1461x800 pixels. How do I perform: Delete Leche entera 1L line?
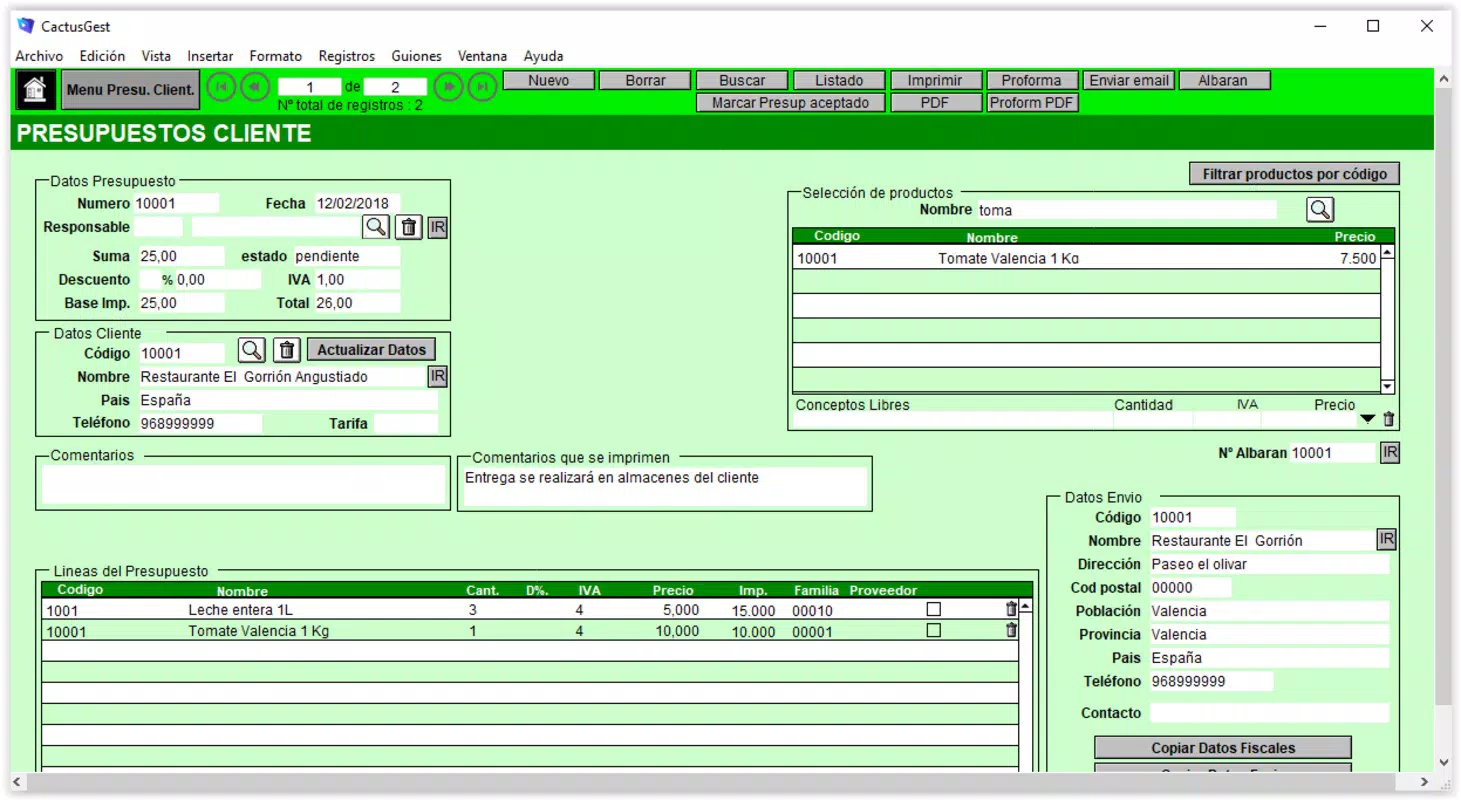click(1011, 608)
